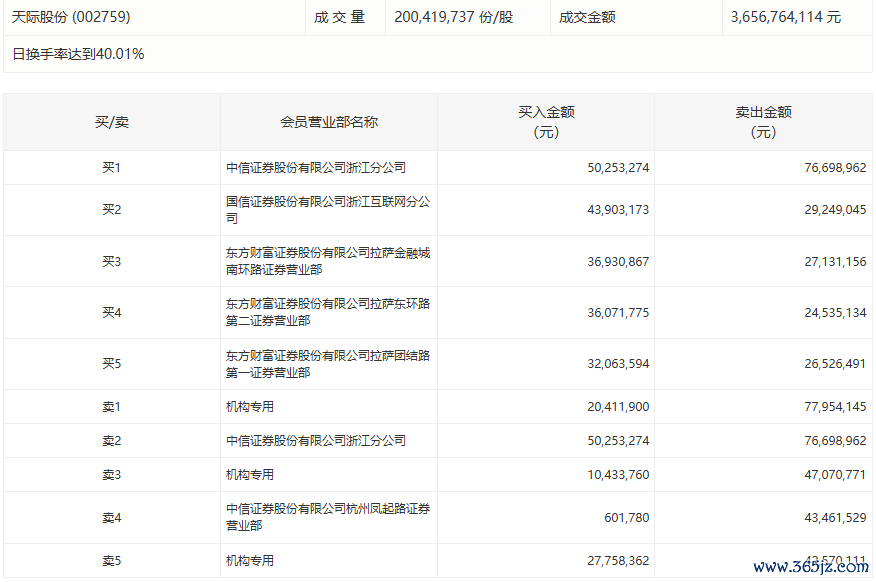This screenshot has width=876, height=582.
Task: Click the 会员营业部名称 column header
Action: (329, 122)
